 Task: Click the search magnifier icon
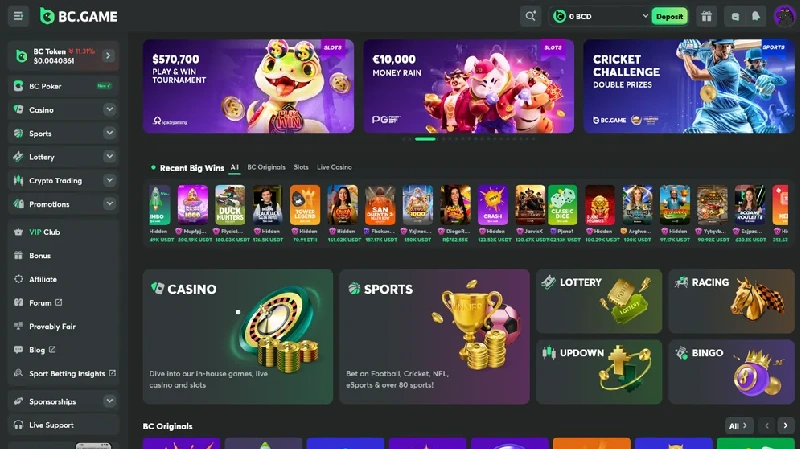[531, 16]
